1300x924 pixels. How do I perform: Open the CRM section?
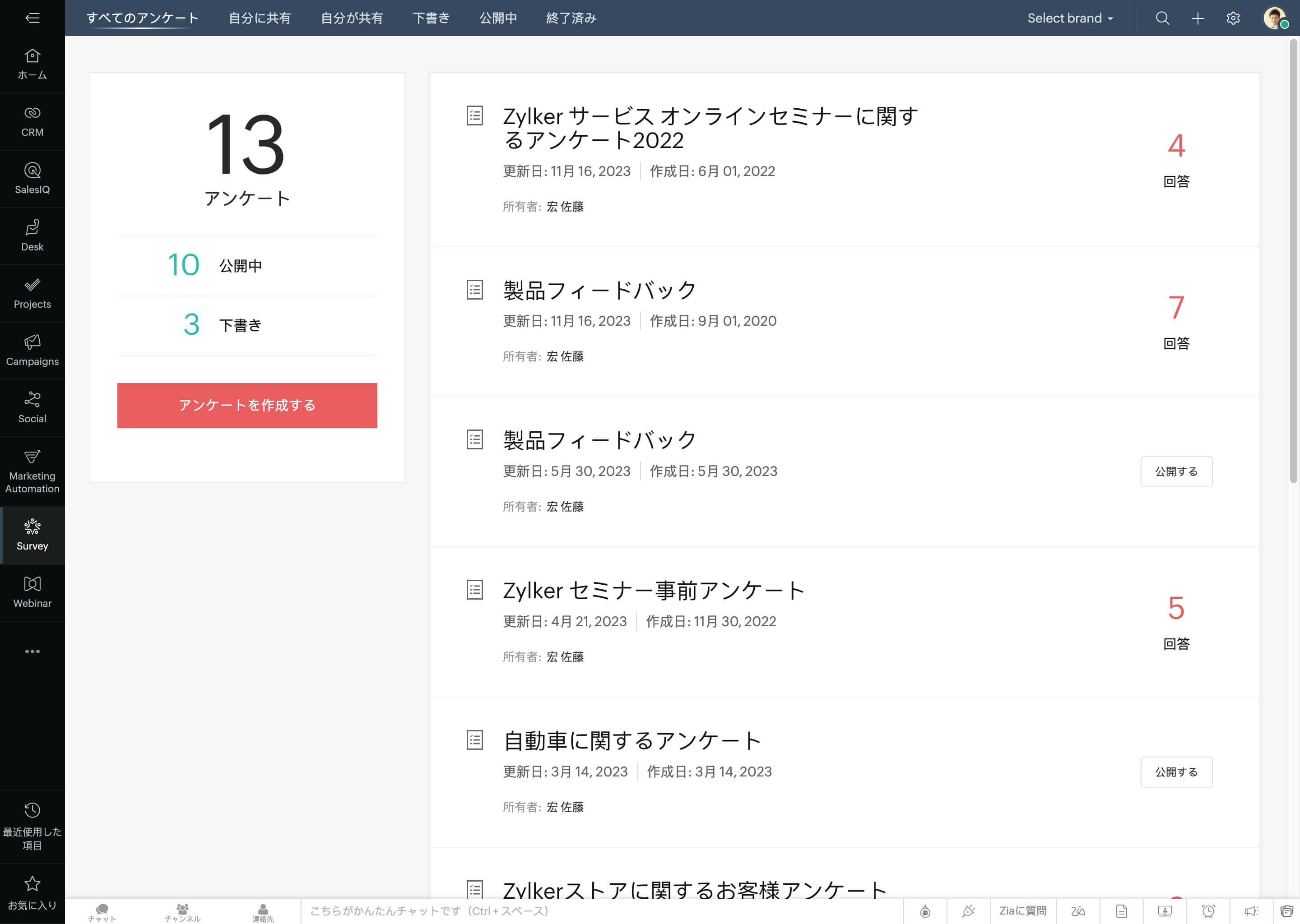pyautogui.click(x=32, y=120)
